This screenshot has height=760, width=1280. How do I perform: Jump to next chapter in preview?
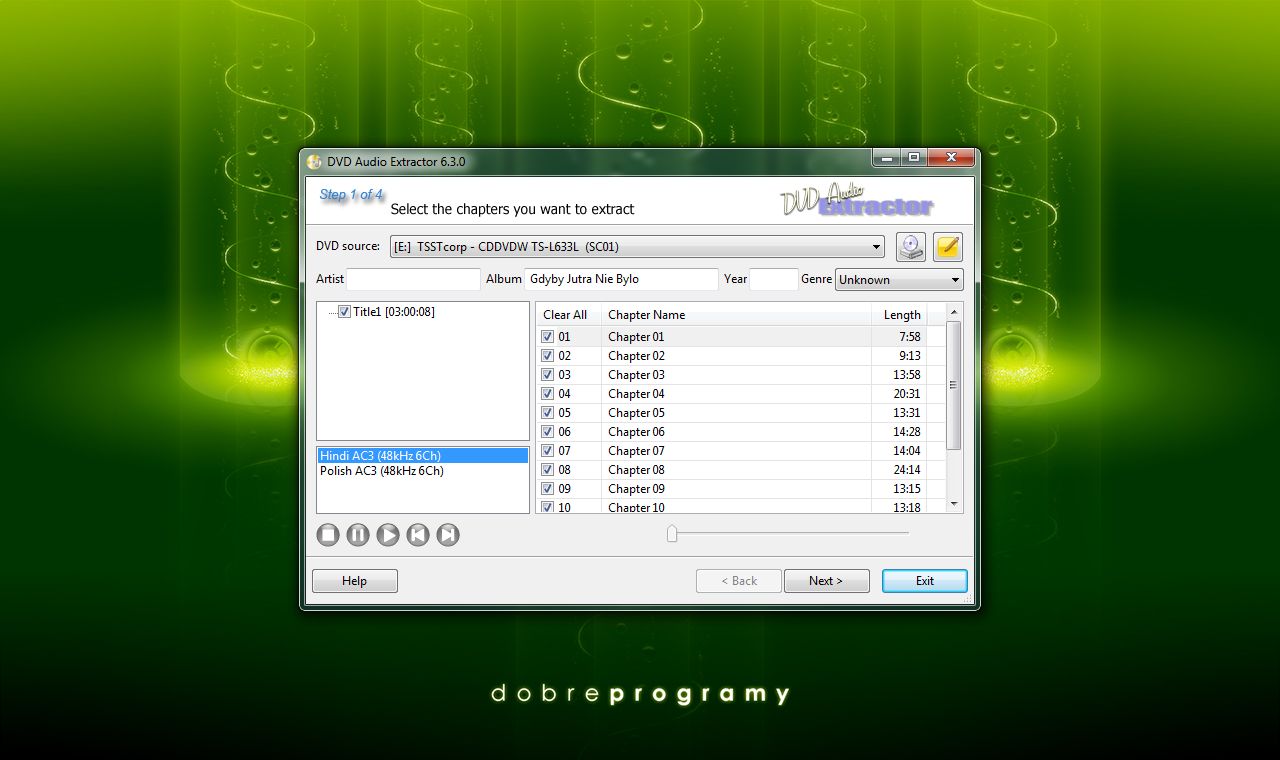(x=448, y=535)
